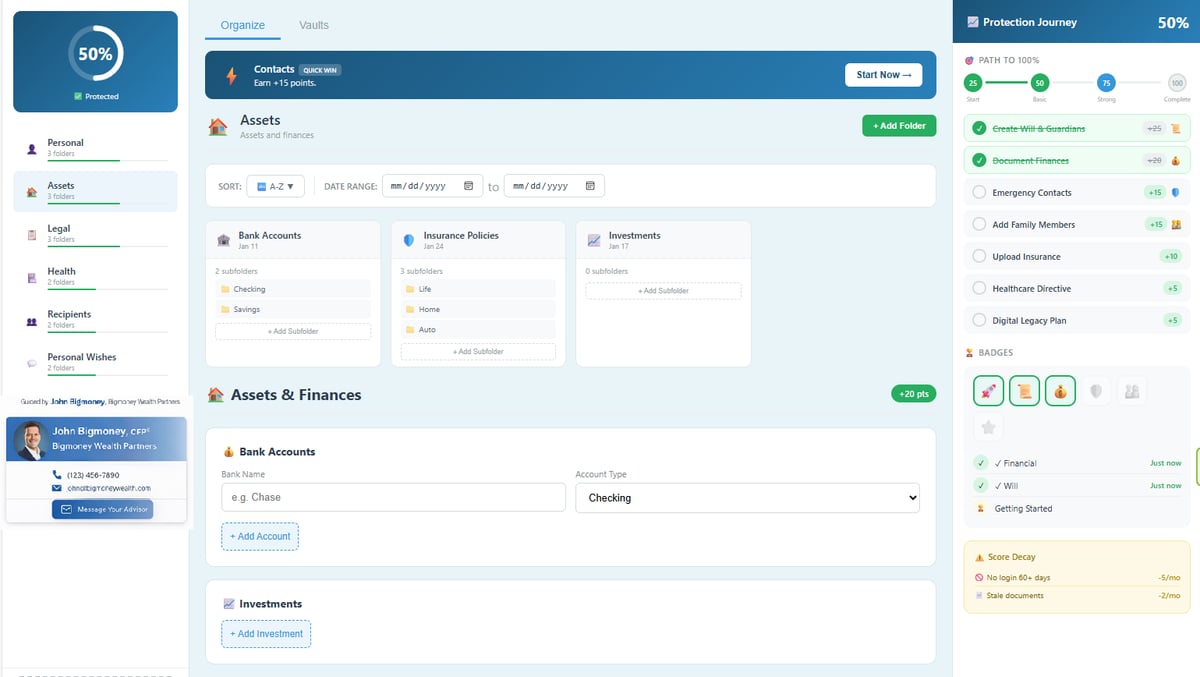Click the Bank Accounts folder building icon
Viewport: 1200px width, 677px height.
224,241
